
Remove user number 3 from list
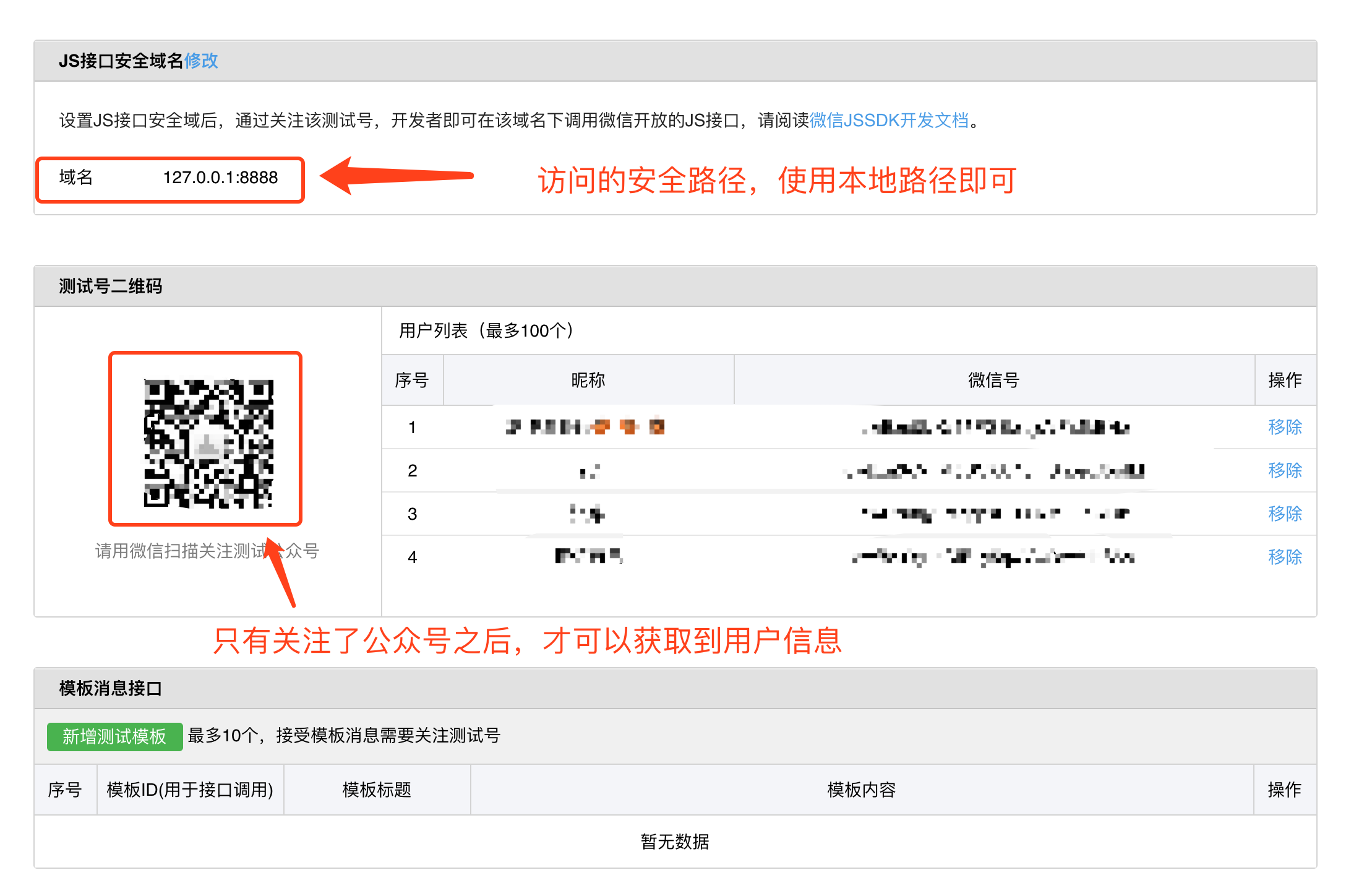pyautogui.click(x=1284, y=514)
